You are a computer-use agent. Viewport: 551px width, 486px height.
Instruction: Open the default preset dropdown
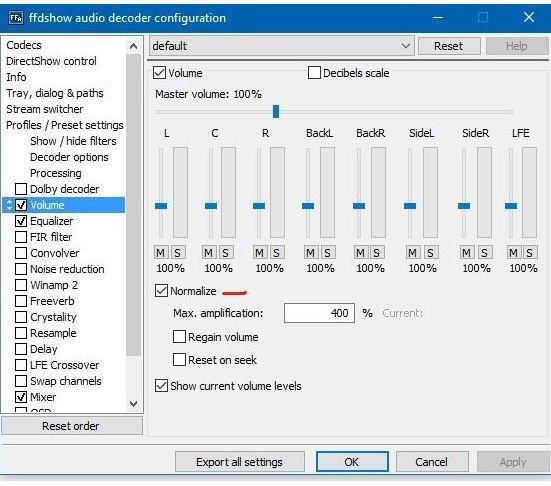282,46
